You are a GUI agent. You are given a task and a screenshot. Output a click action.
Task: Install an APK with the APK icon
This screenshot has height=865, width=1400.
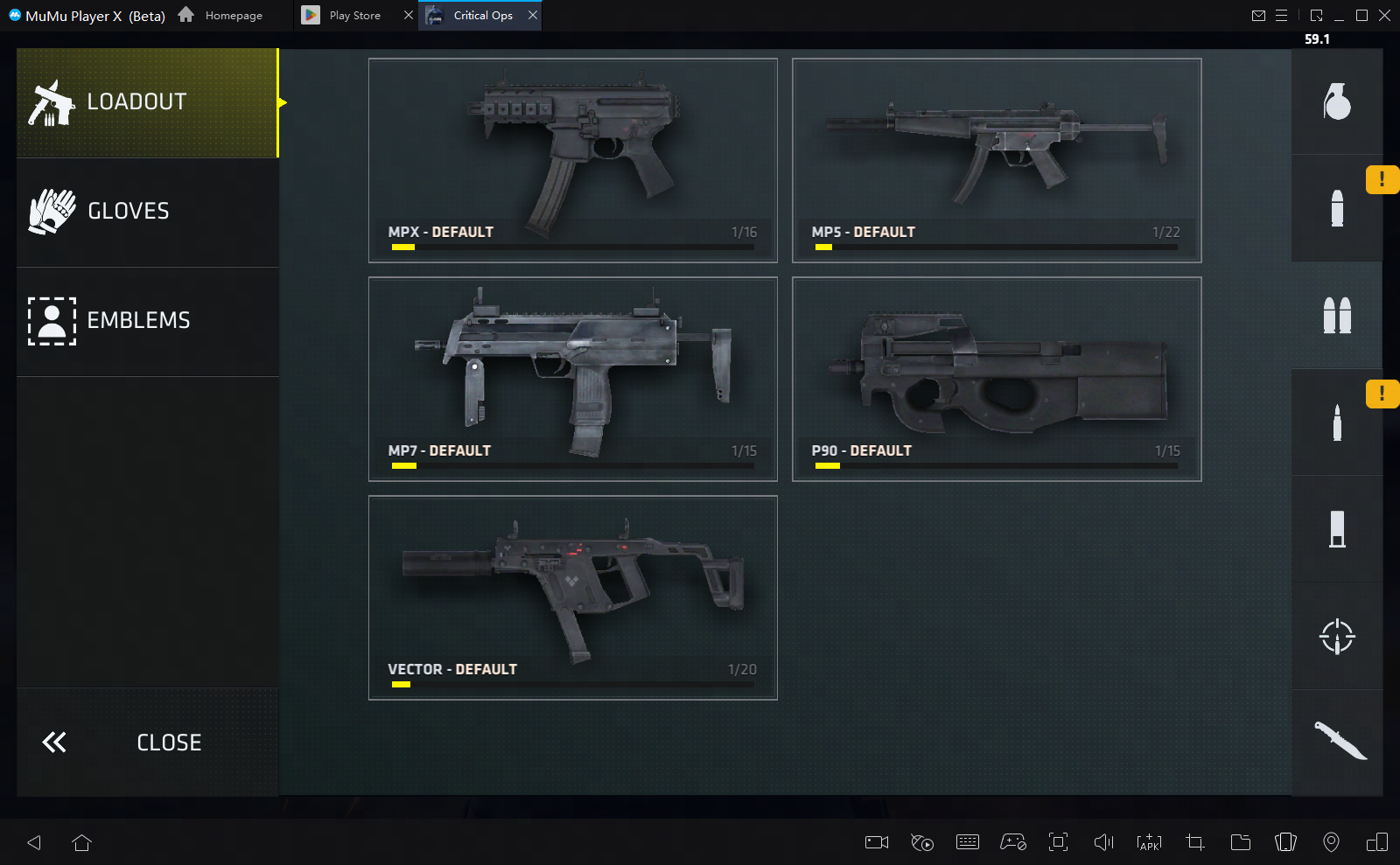(1149, 842)
